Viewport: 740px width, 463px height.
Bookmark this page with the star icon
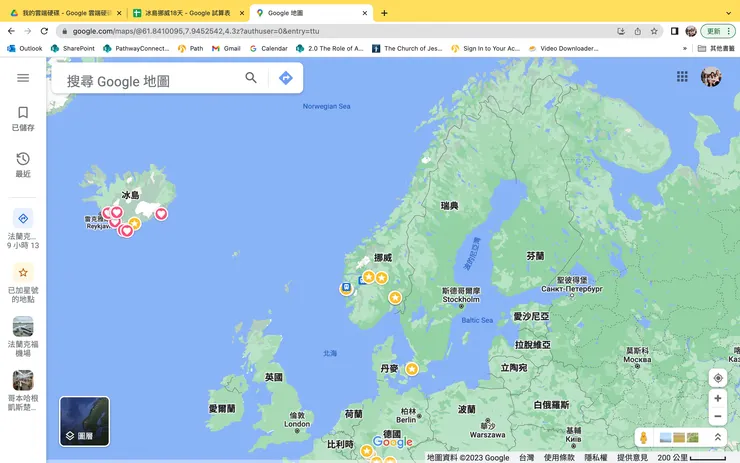point(654,31)
